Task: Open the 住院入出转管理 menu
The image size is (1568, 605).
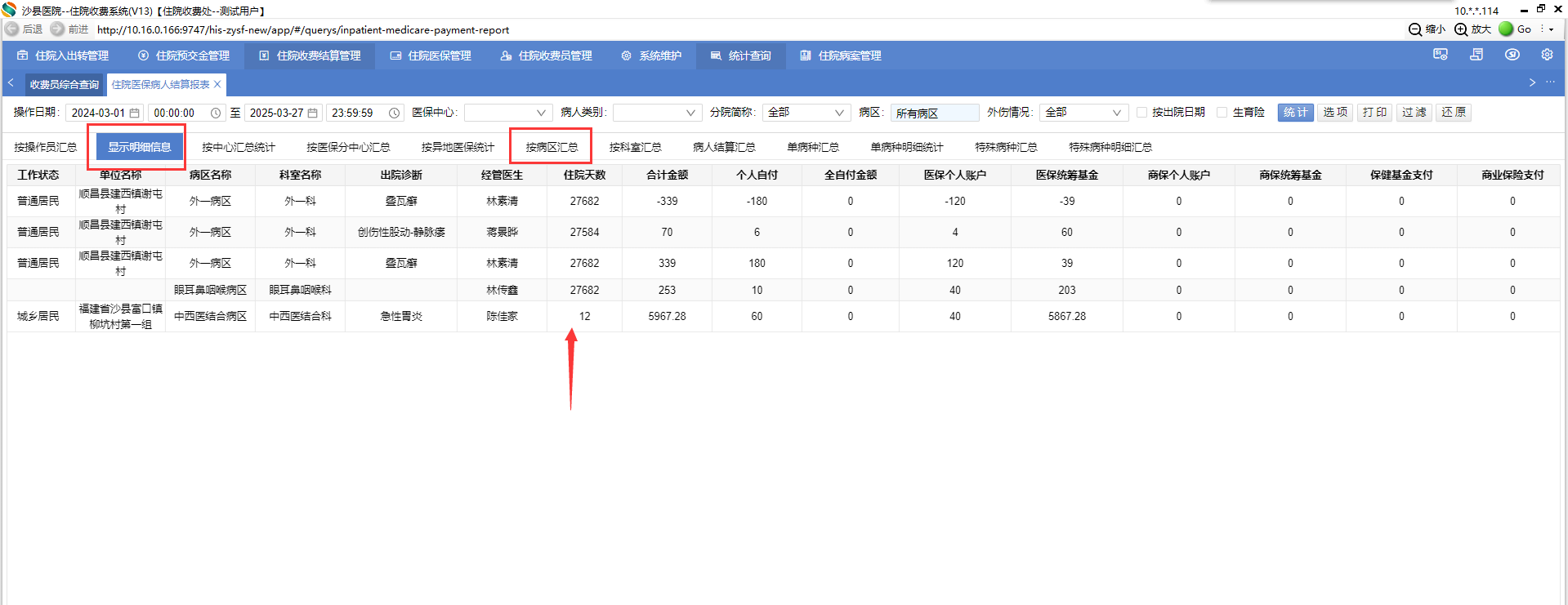Action: 63,56
